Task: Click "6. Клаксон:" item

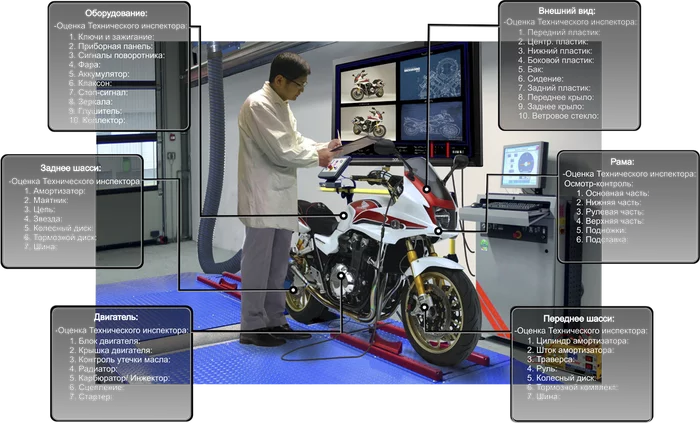Action: pos(91,83)
